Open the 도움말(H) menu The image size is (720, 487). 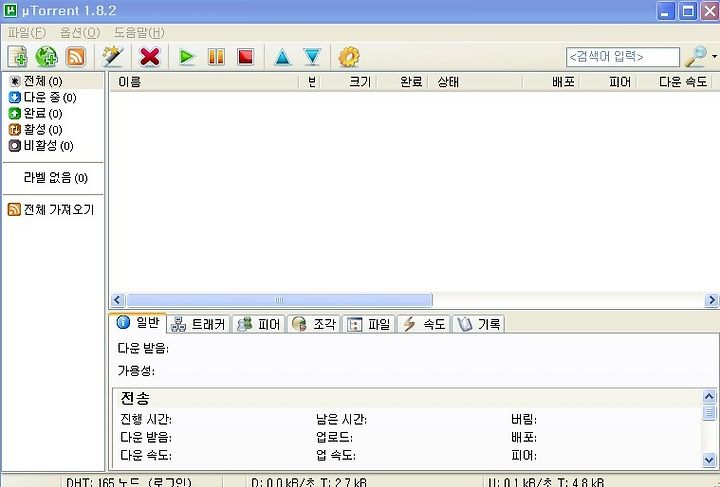139,33
